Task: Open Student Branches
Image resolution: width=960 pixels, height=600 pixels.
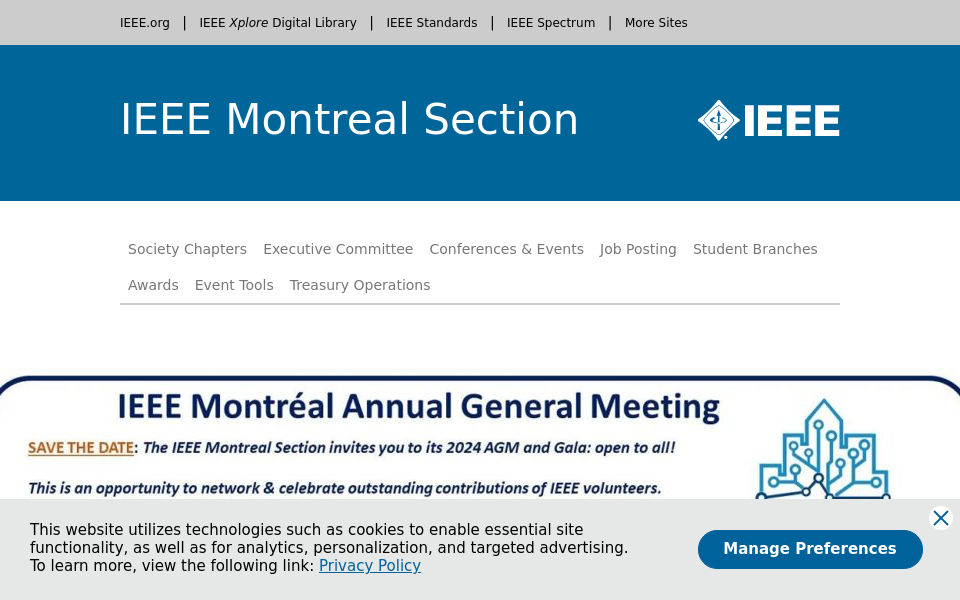Action: (x=755, y=249)
